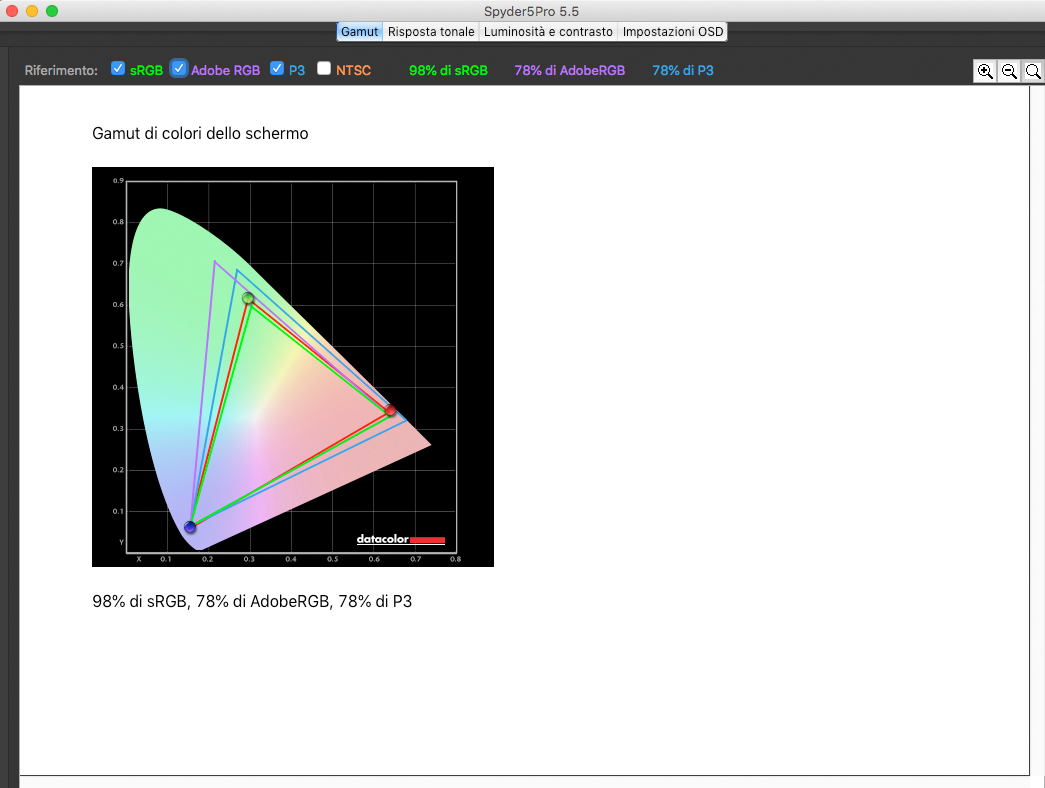This screenshot has height=788, width=1045.
Task: Click the zoom in magnifier icon
Action: [985, 71]
